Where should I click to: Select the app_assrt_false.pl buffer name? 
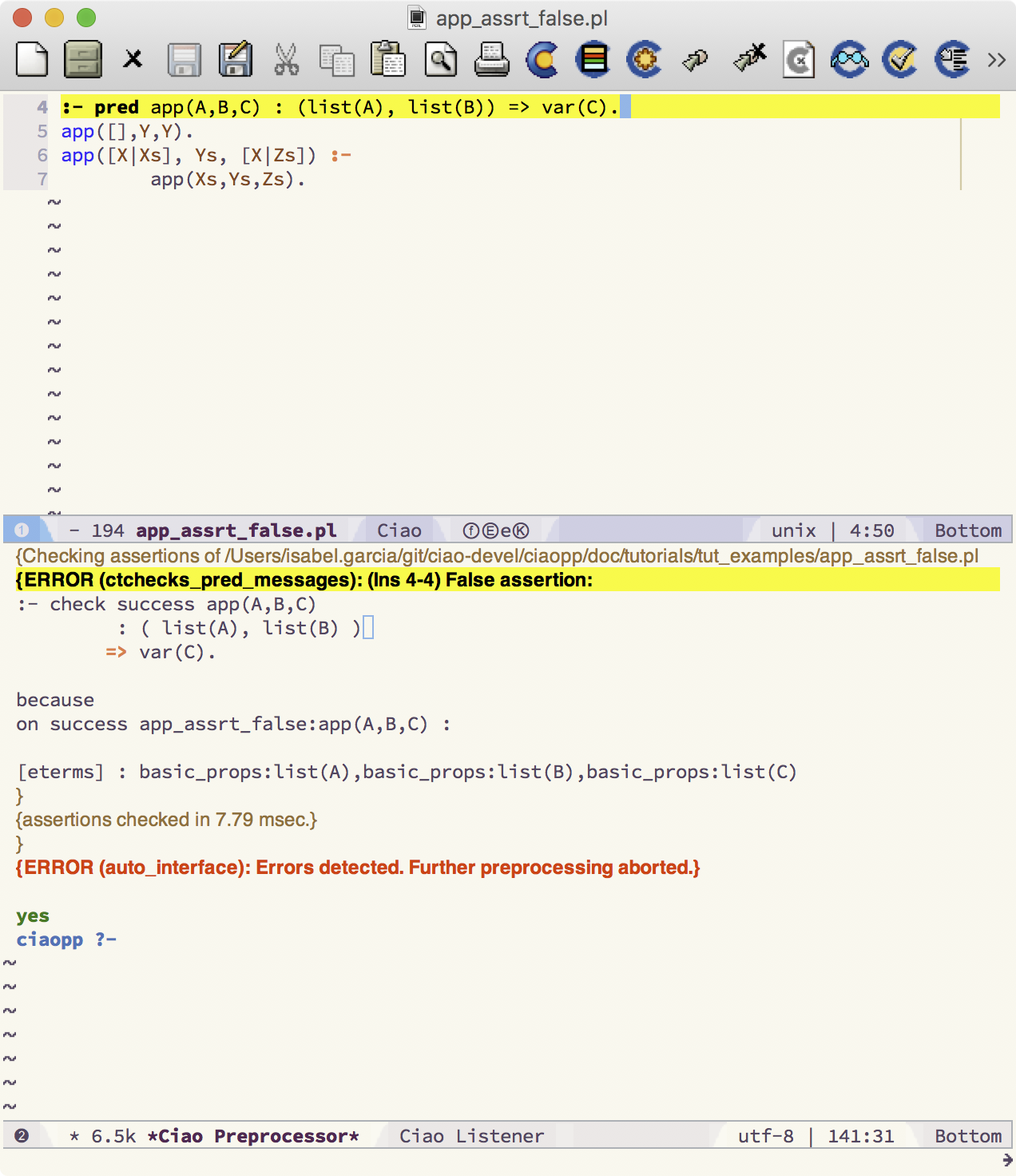(x=236, y=530)
